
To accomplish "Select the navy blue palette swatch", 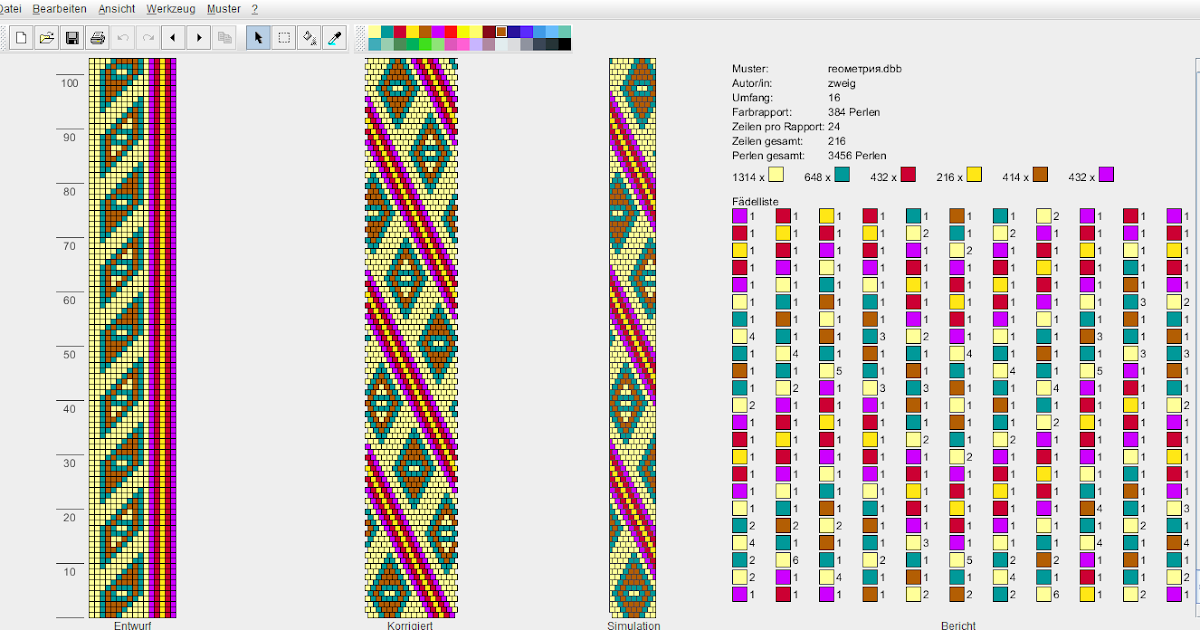I will coord(514,32).
